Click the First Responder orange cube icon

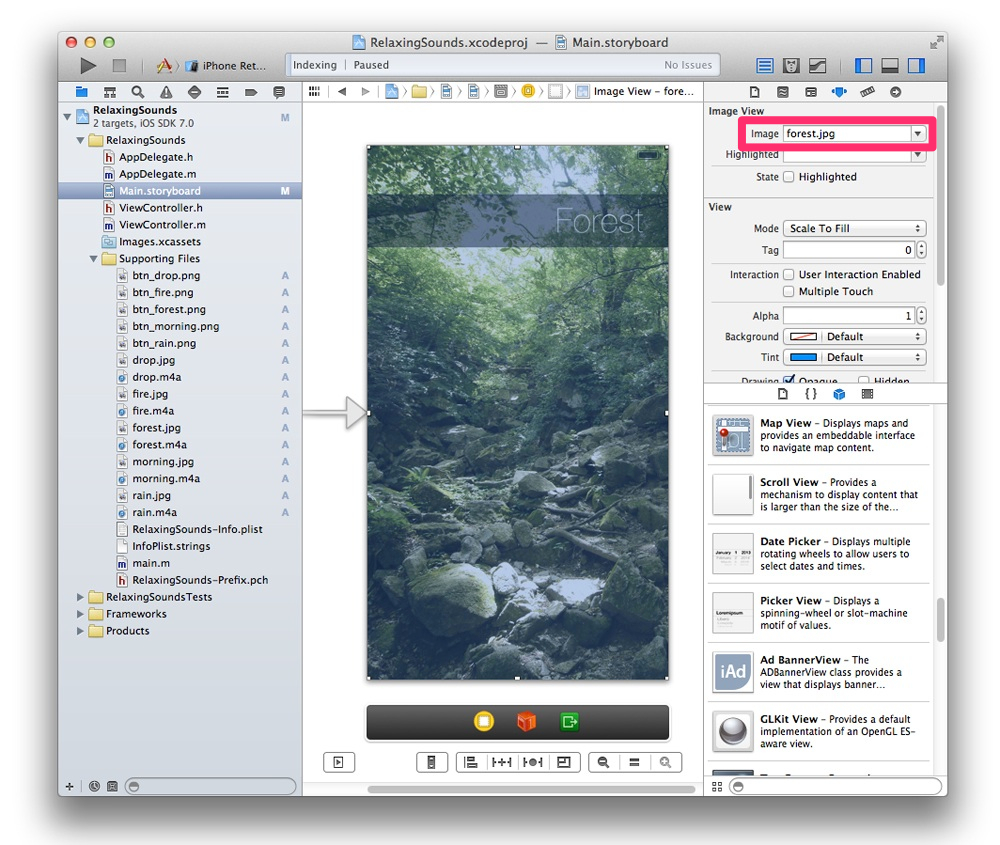[527, 721]
